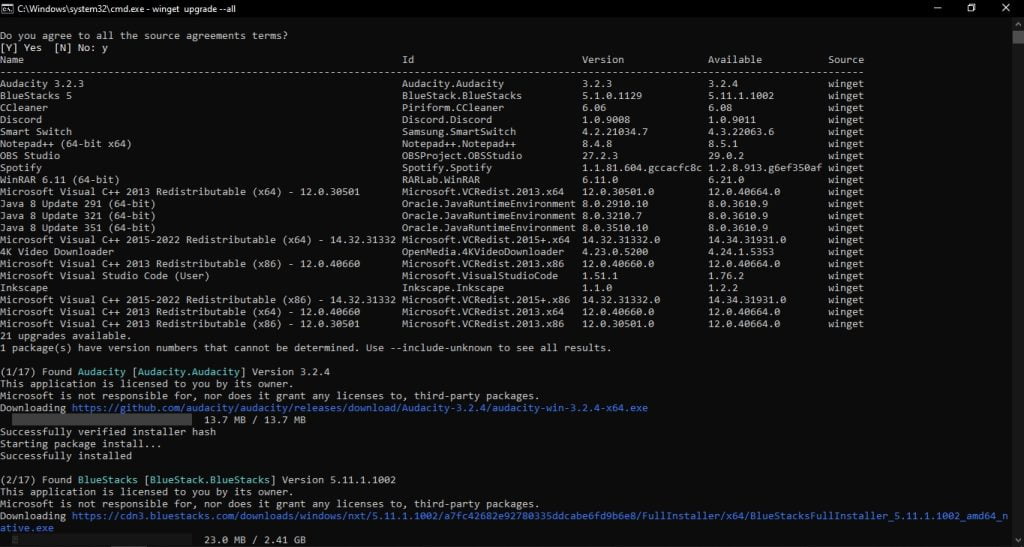Click the "CCleaner" name row

pos(24,108)
